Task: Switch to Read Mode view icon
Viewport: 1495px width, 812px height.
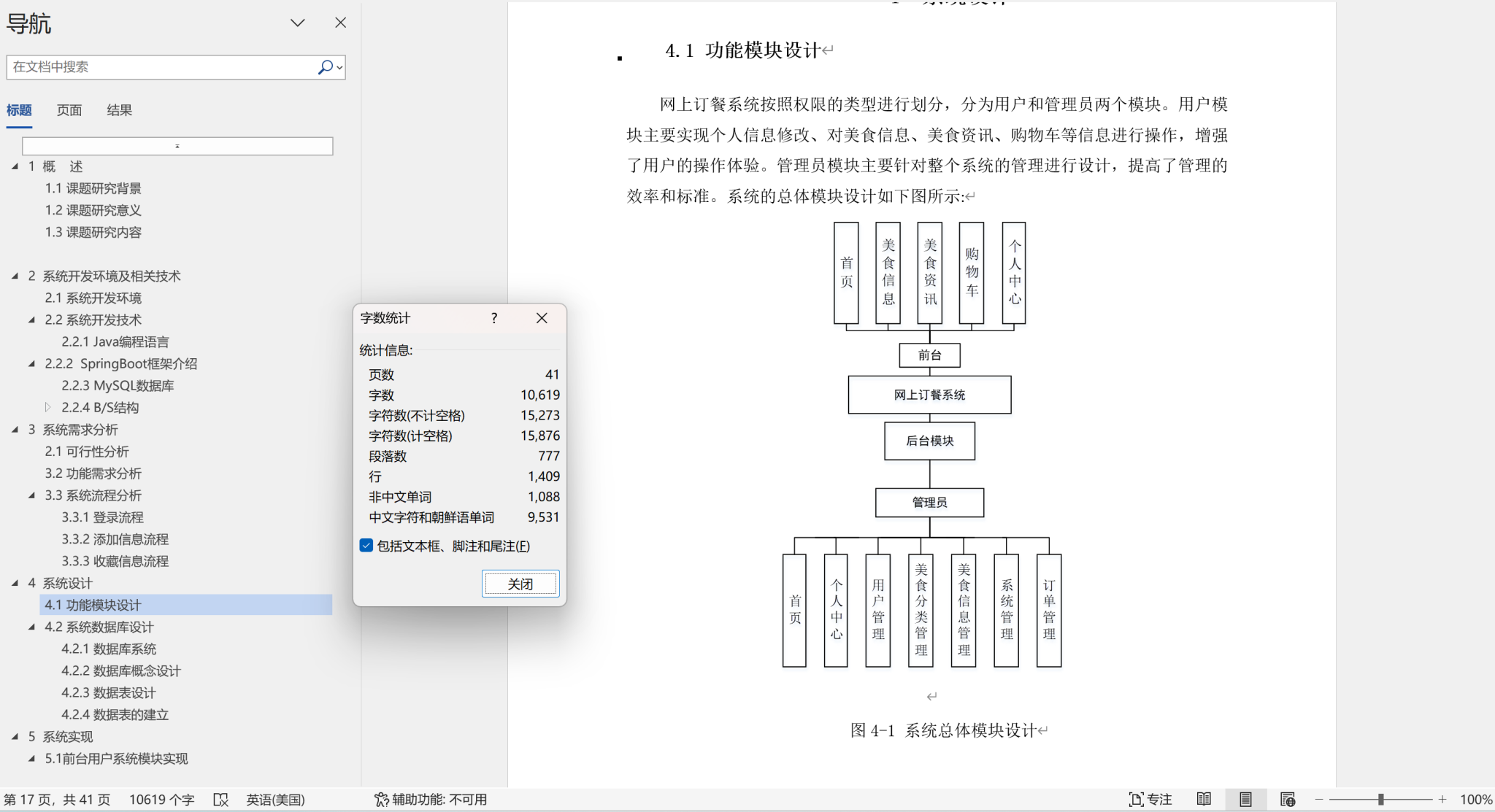Action: pyautogui.click(x=1204, y=800)
